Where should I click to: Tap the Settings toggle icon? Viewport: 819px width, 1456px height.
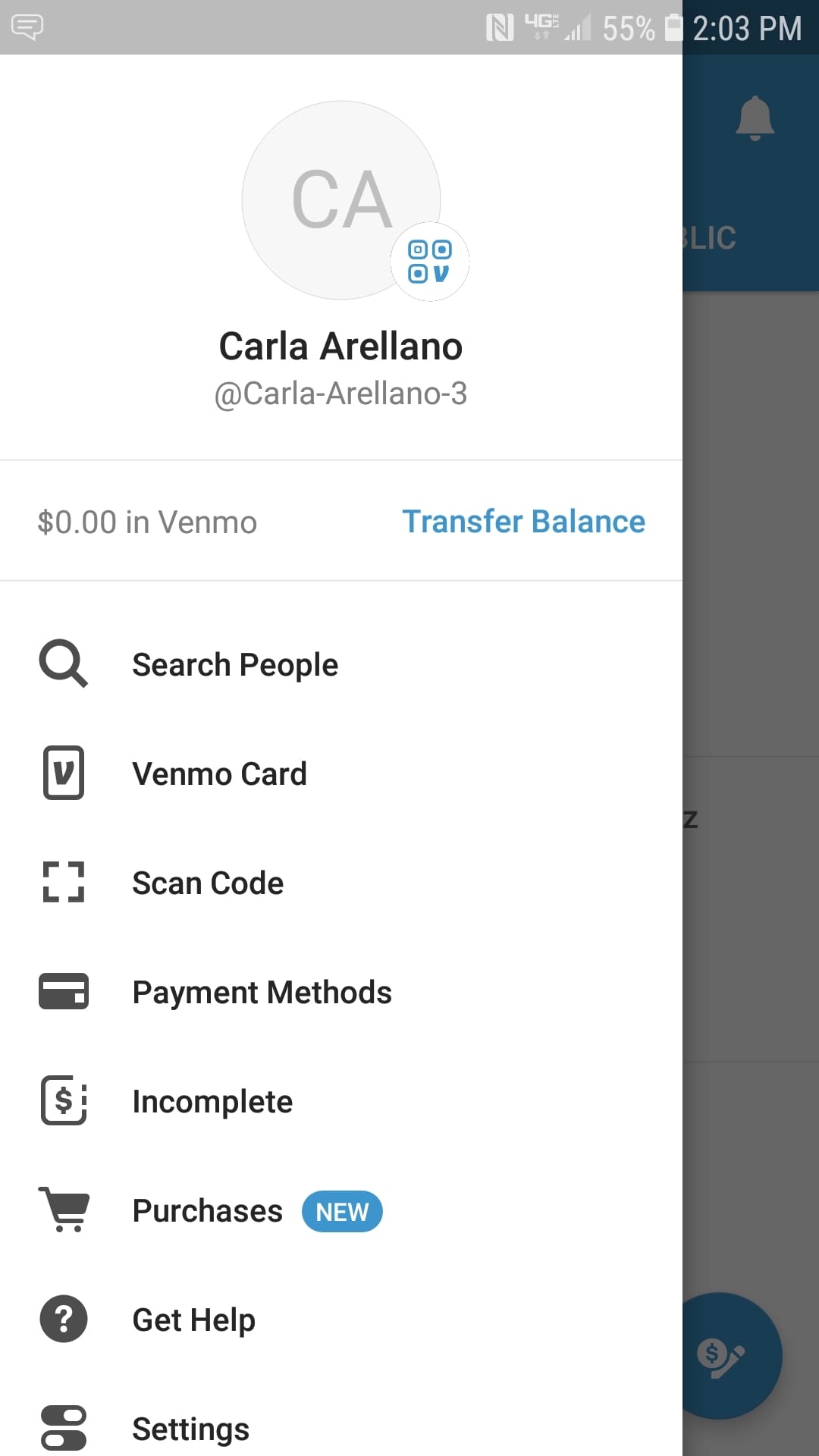(64, 1428)
